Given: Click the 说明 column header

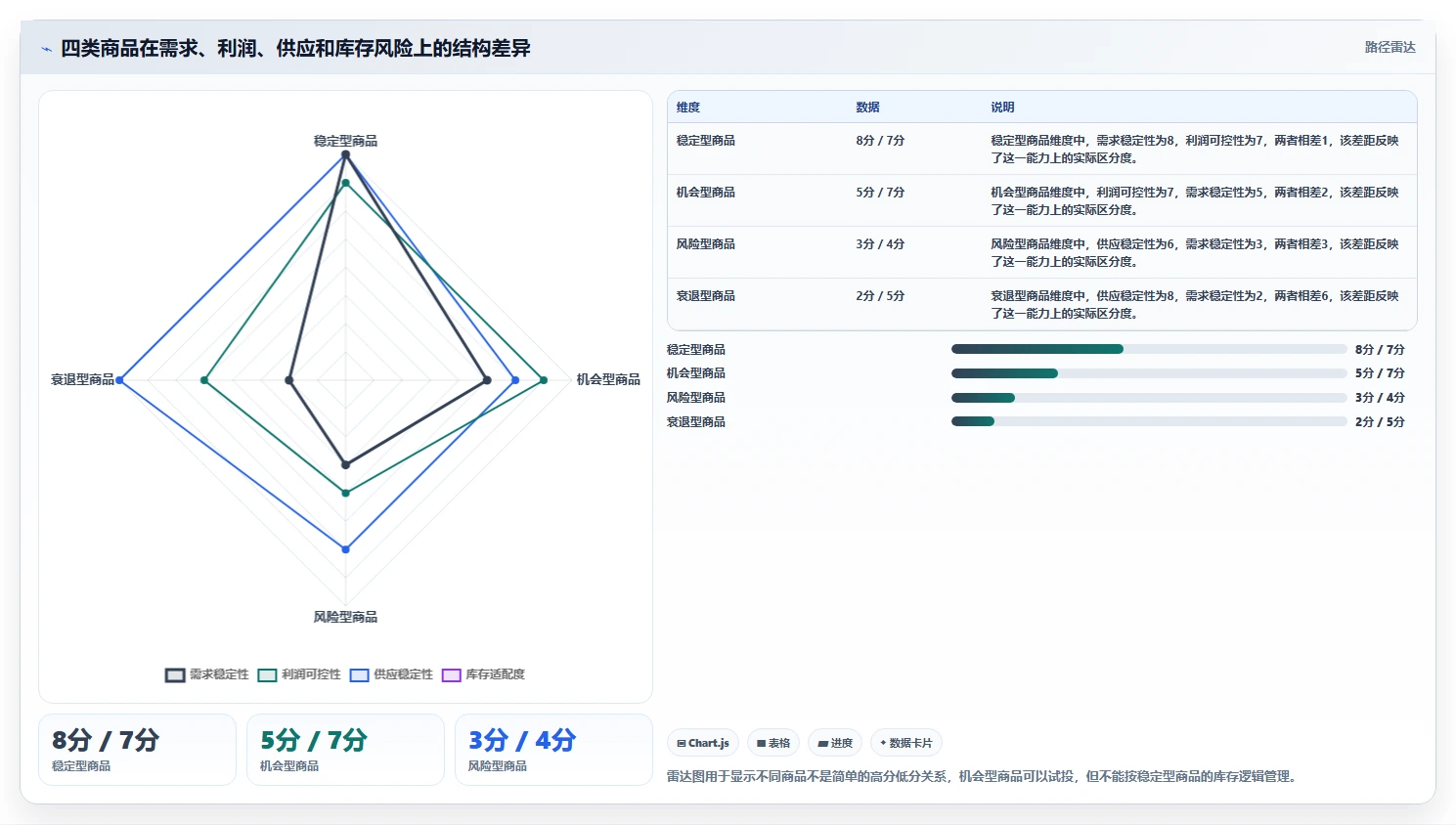Looking at the screenshot, I should (1002, 108).
